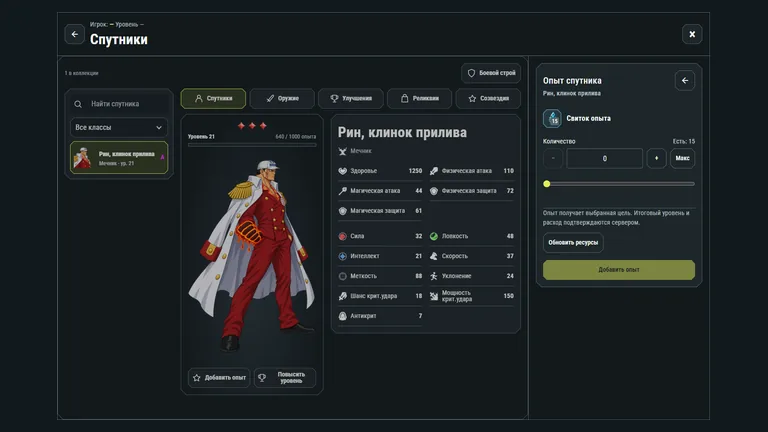Switch to the Улучшения tab
Screen dimensions: 768x432
[x=351, y=98]
